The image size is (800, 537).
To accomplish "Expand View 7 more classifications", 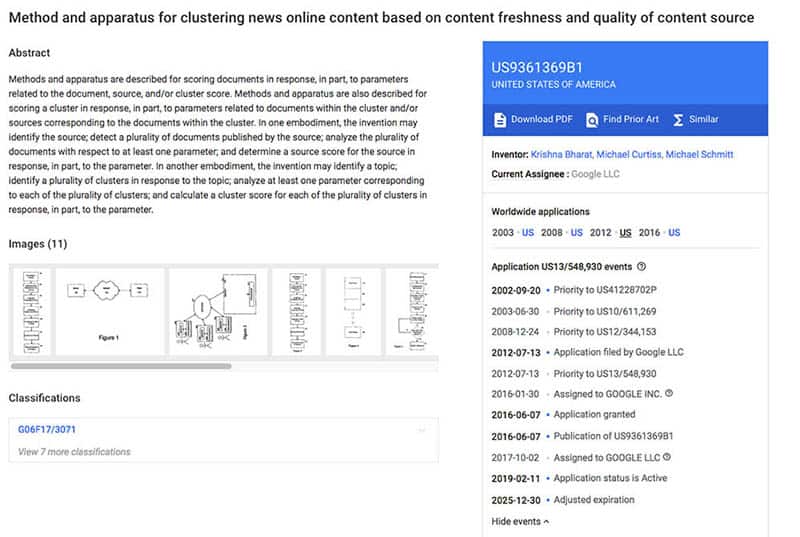I will 74,452.
